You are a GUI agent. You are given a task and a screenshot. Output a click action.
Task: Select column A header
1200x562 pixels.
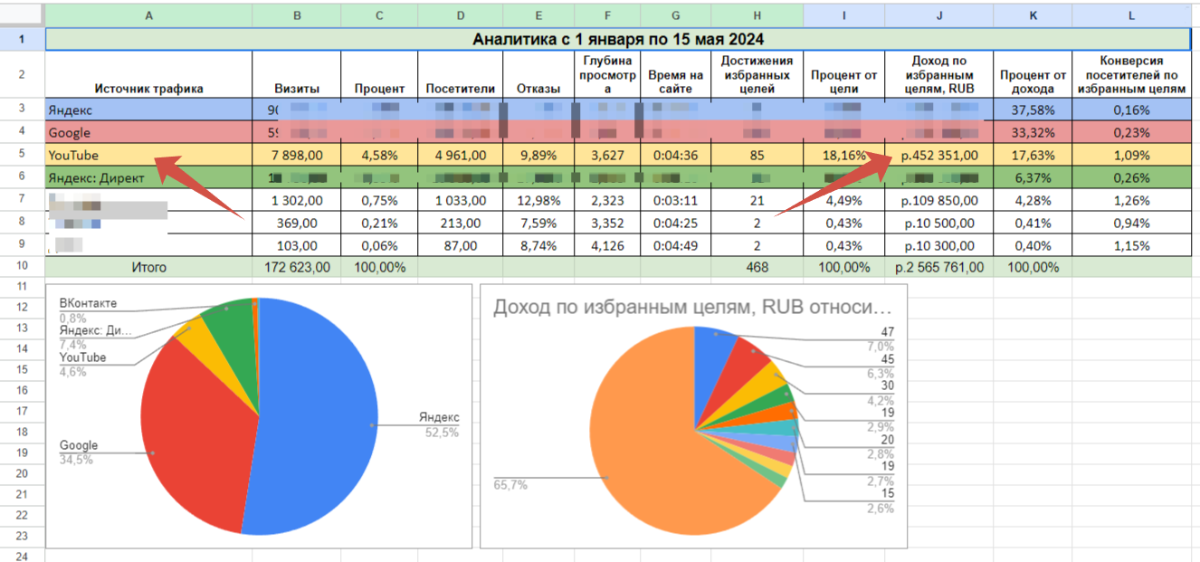pos(148,15)
